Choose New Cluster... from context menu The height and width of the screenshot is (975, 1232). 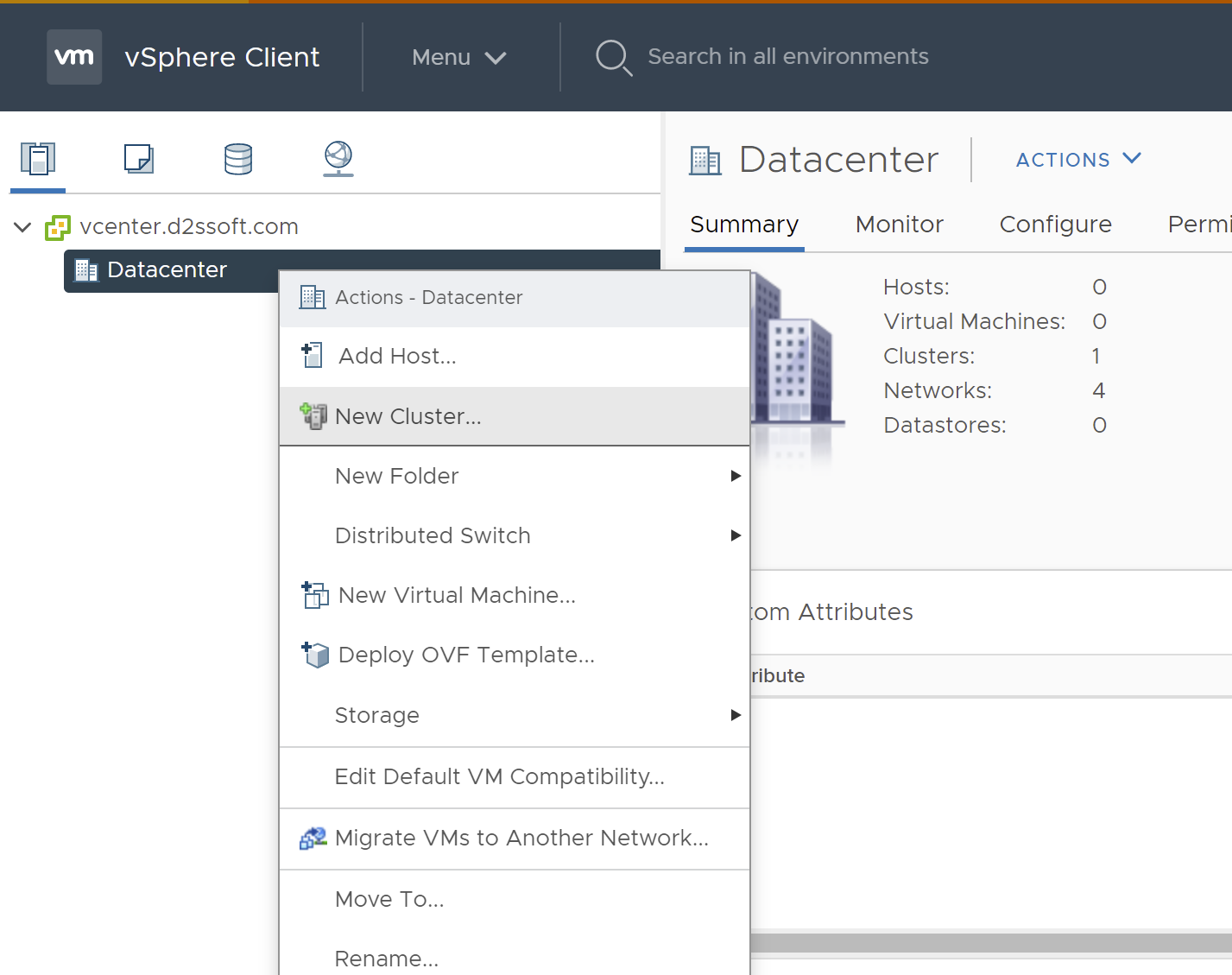pos(408,416)
